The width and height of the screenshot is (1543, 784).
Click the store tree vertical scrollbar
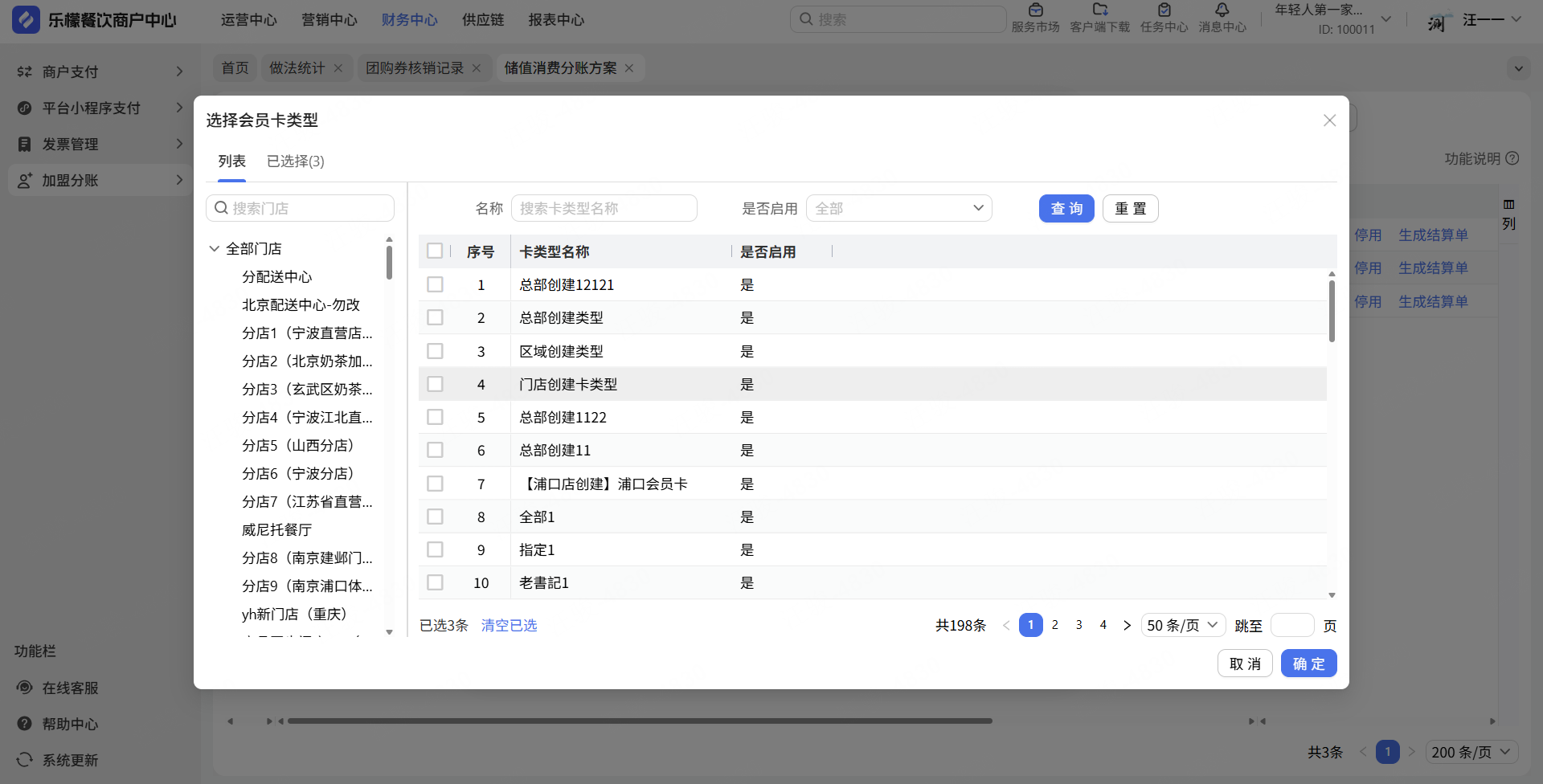389,263
